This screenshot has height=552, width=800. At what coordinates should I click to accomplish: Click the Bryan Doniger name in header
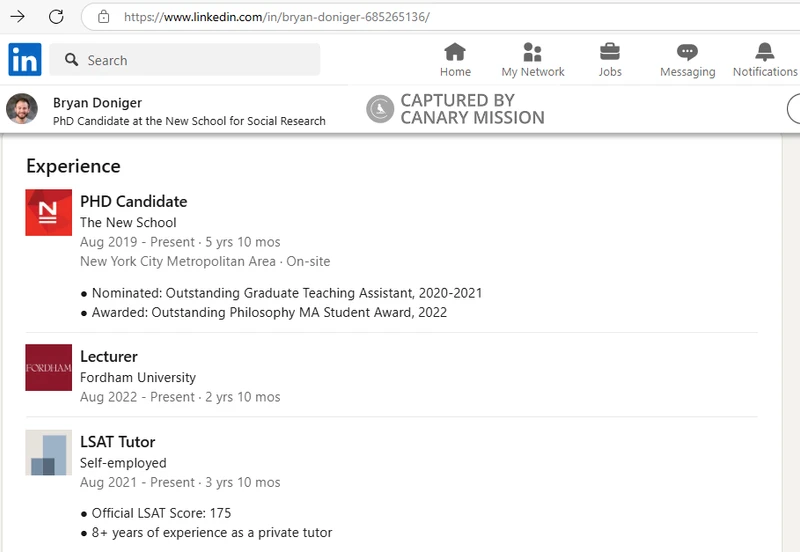(97, 103)
